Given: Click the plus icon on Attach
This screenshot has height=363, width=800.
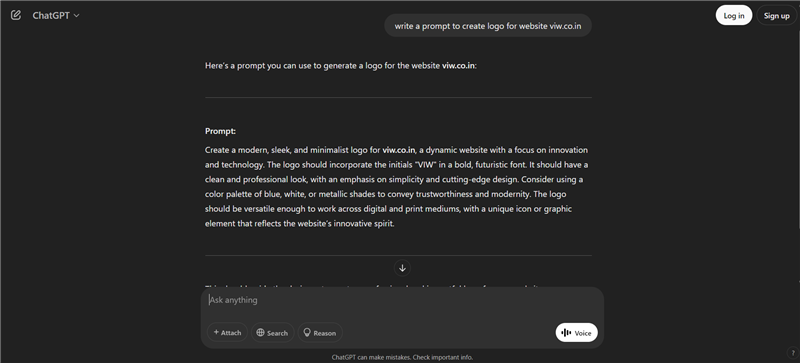Looking at the screenshot, I should click(216, 332).
